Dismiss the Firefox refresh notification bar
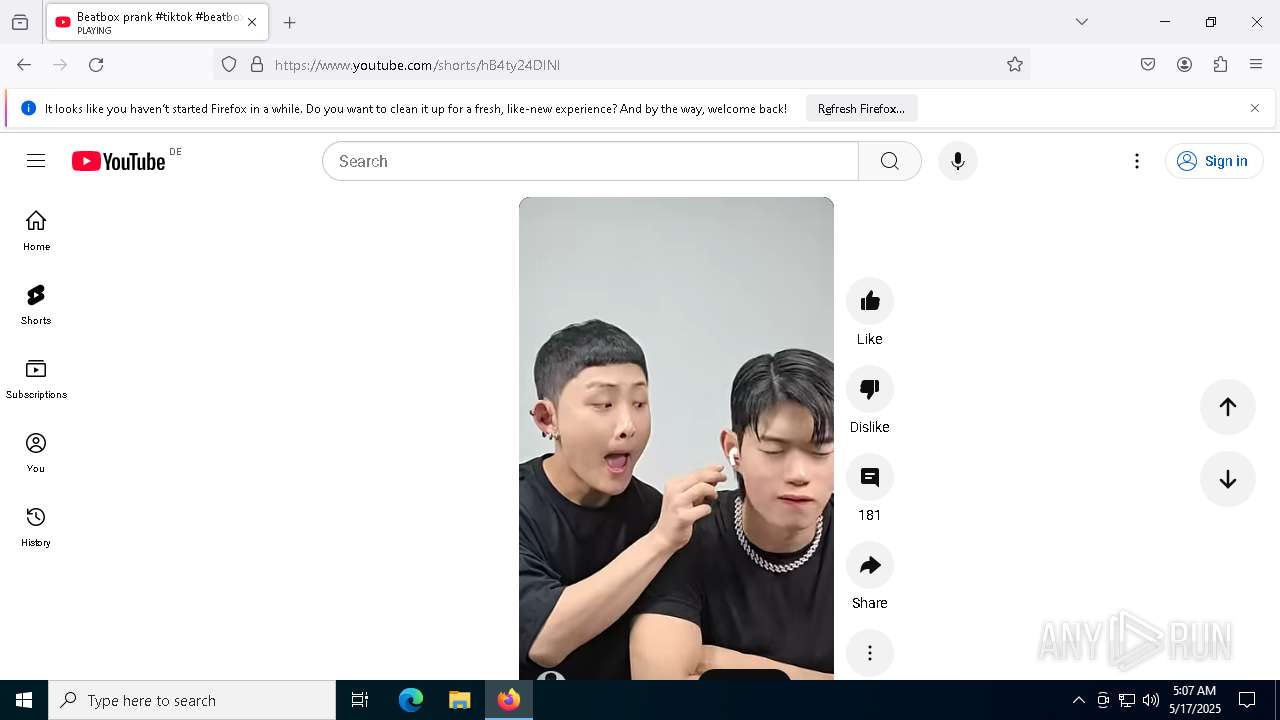Screen dimensions: 1280x720 click(x=1255, y=108)
